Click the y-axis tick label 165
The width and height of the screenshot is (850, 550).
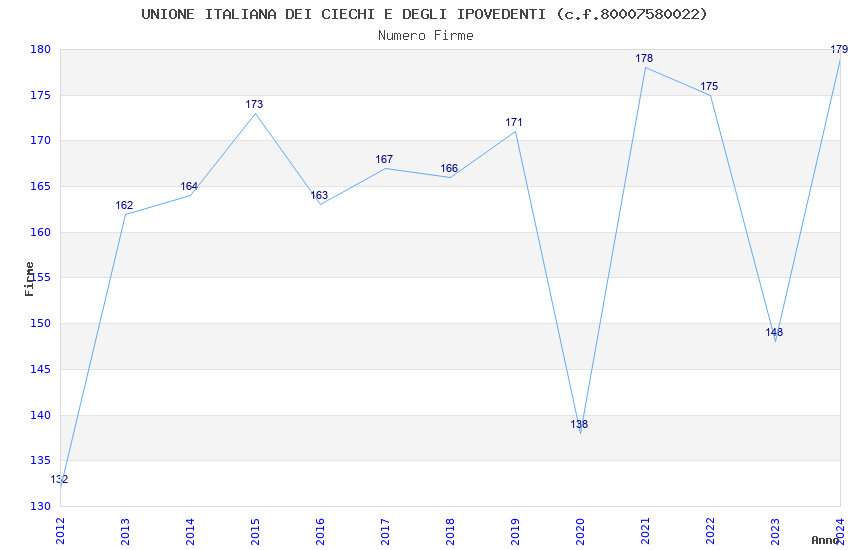(41, 186)
